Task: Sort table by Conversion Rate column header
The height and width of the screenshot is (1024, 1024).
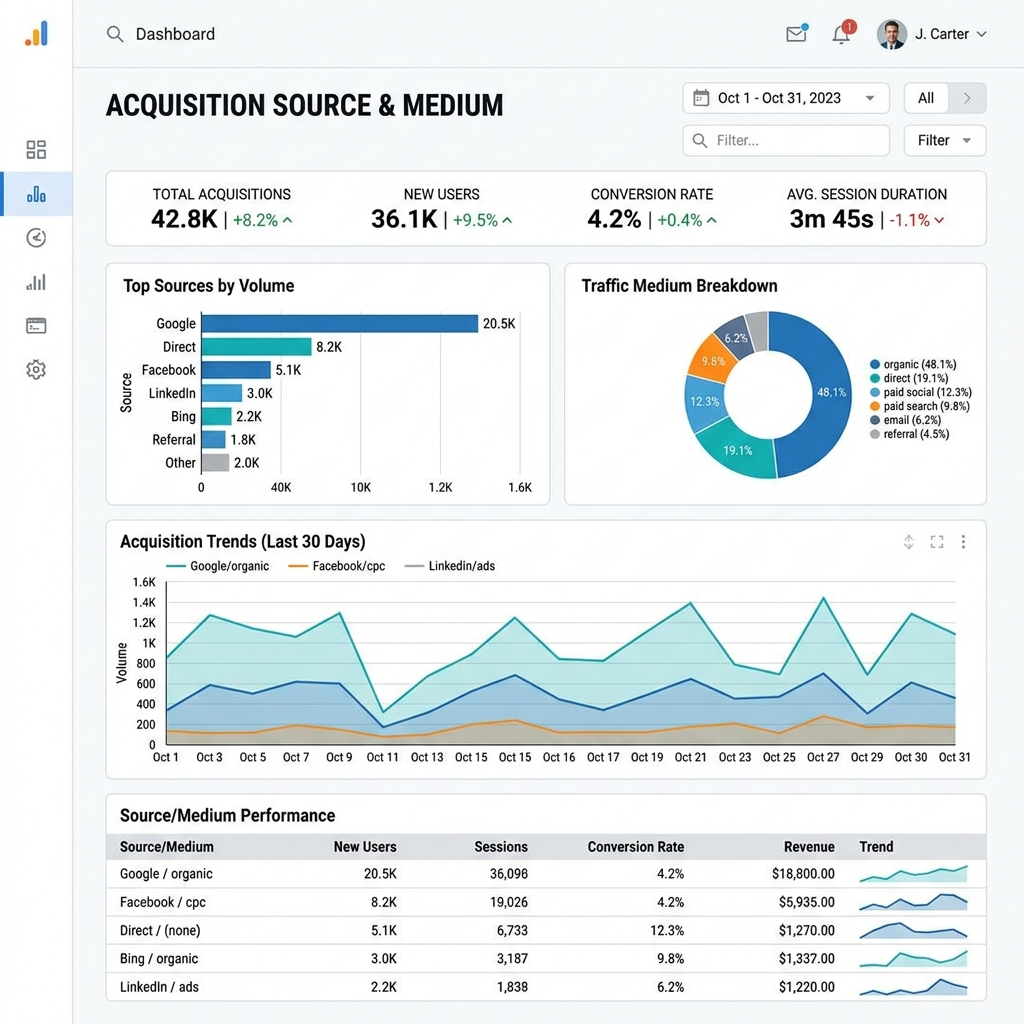Action: [635, 847]
